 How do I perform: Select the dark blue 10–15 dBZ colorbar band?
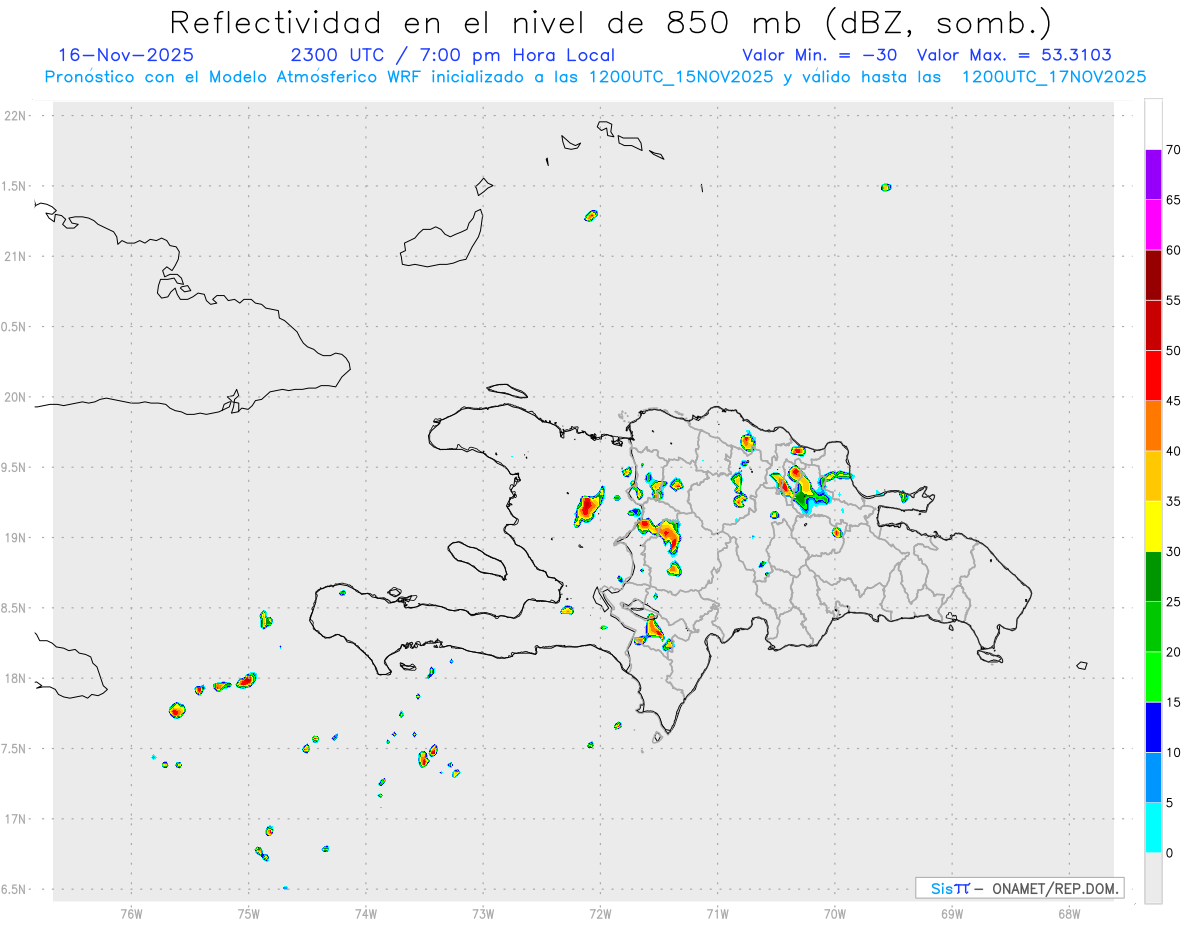[x=1153, y=727]
